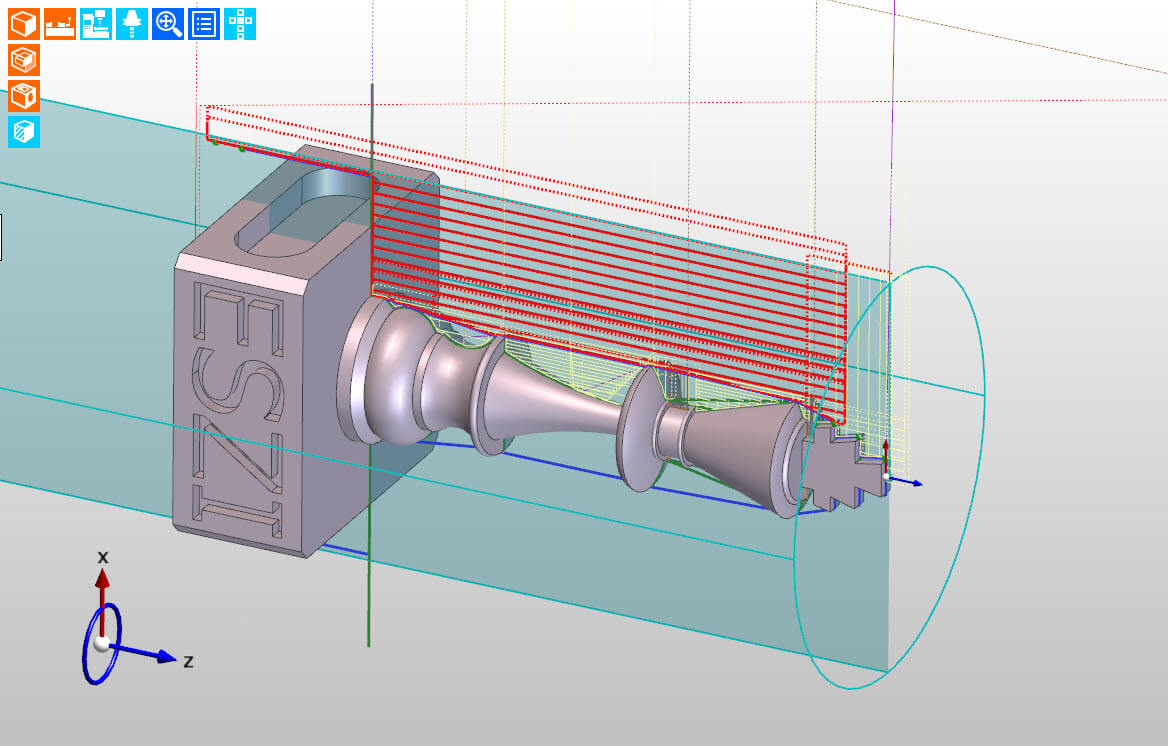
Task: Expand the collapsed panel handle at left edge
Action: (x=1, y=237)
